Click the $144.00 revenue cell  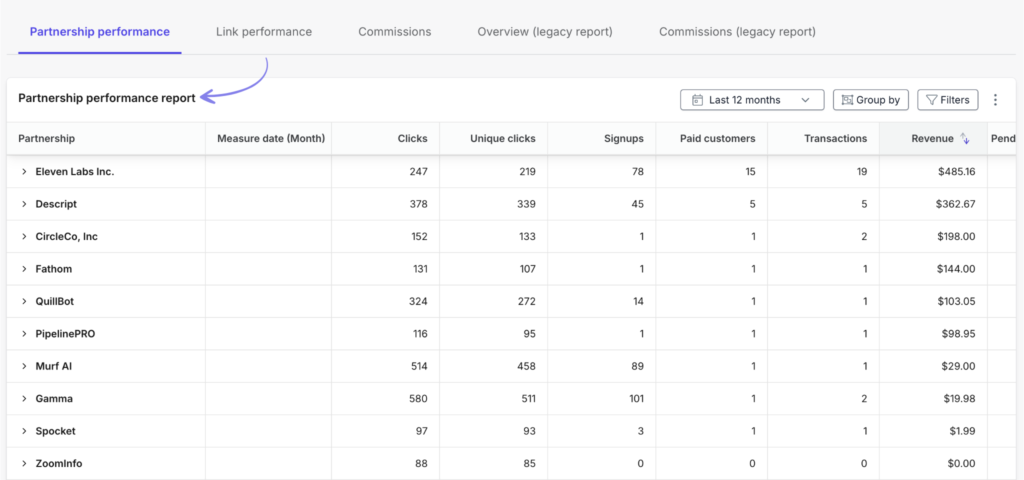[933, 269]
